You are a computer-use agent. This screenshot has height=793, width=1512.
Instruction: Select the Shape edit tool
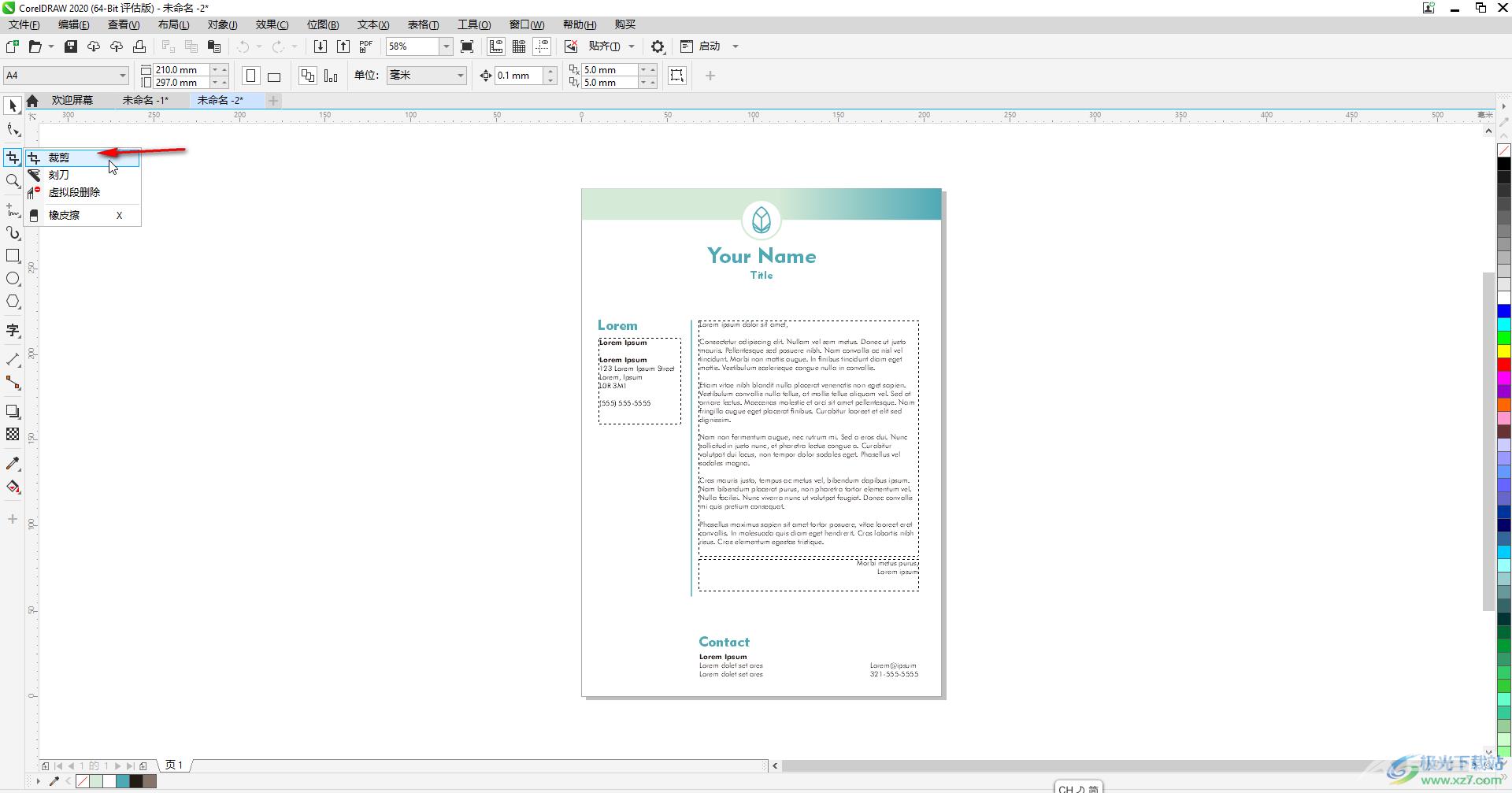point(13,130)
